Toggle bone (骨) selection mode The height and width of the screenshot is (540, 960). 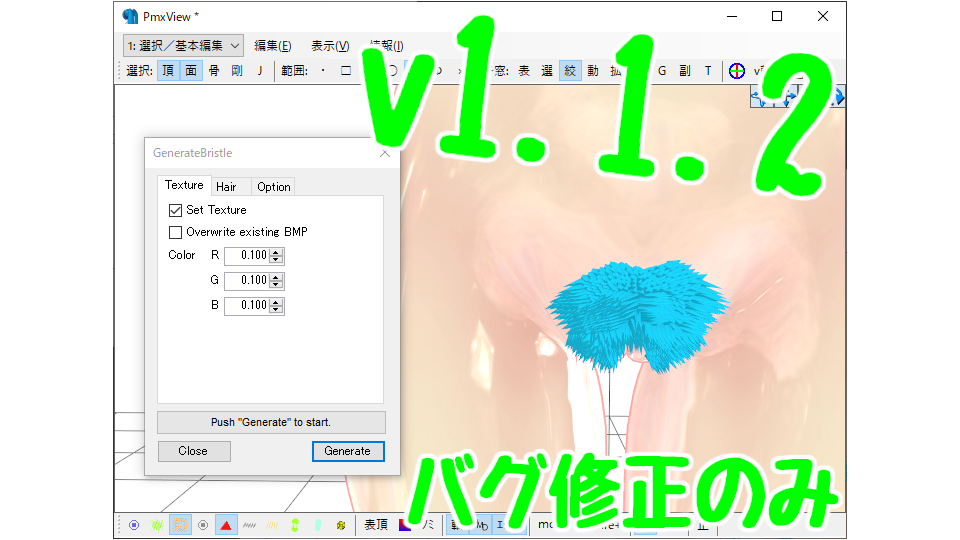tap(214, 71)
